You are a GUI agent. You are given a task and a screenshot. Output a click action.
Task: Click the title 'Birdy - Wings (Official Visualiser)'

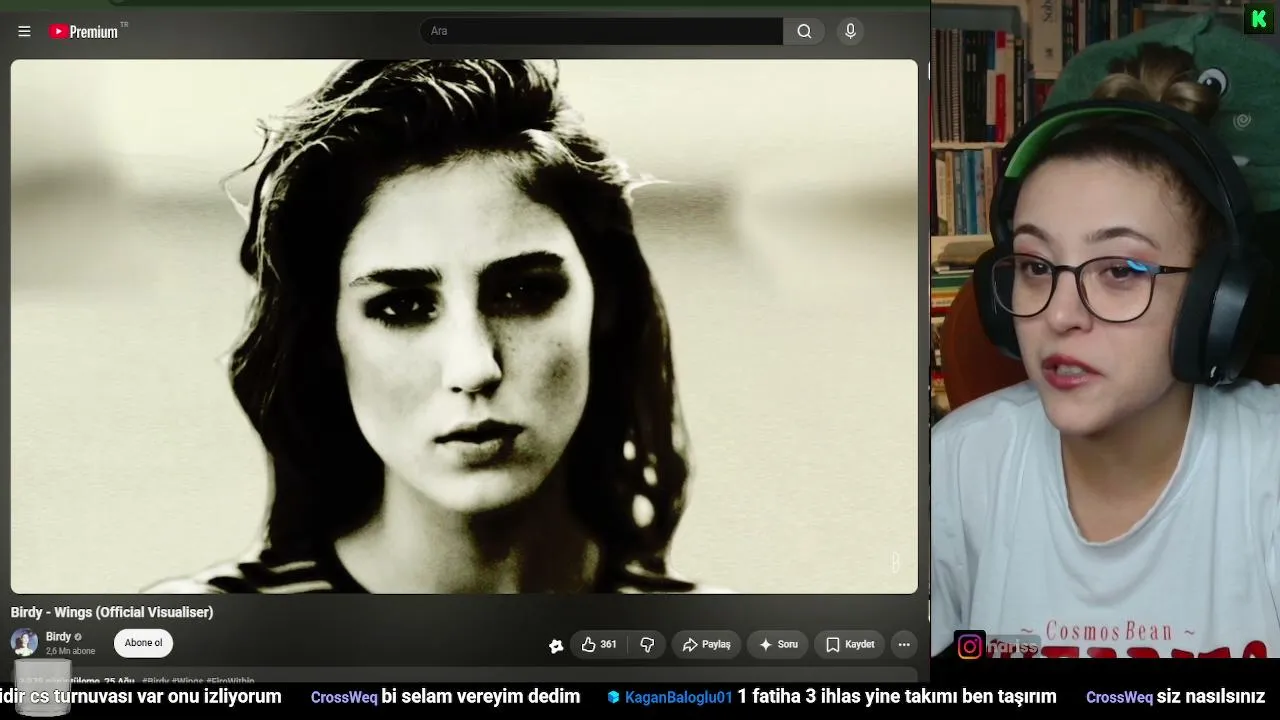112,612
